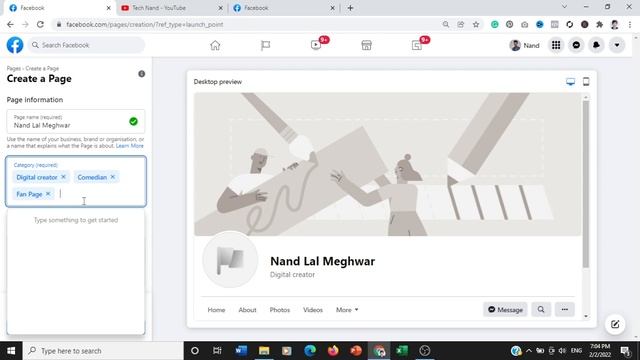Click the new message compose icon

click(x=615, y=324)
